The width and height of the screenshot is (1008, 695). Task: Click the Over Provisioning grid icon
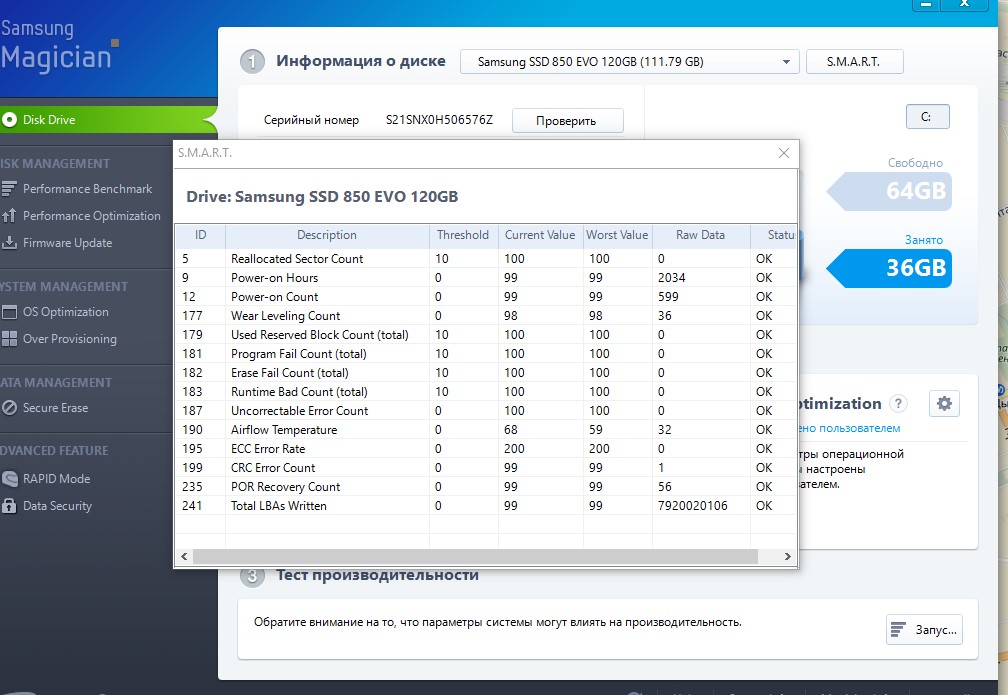tap(9, 339)
